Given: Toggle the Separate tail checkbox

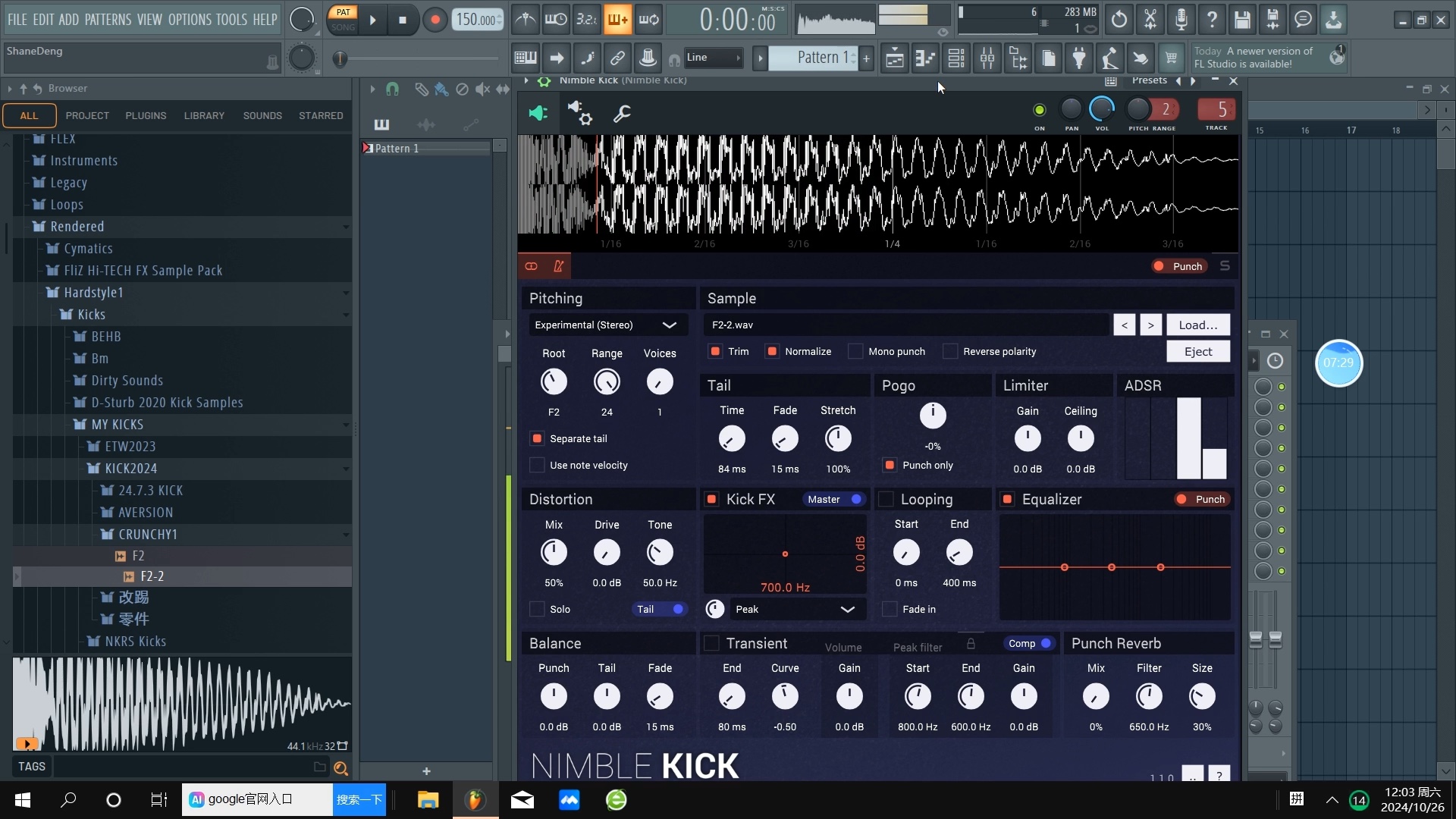Looking at the screenshot, I should point(537,438).
